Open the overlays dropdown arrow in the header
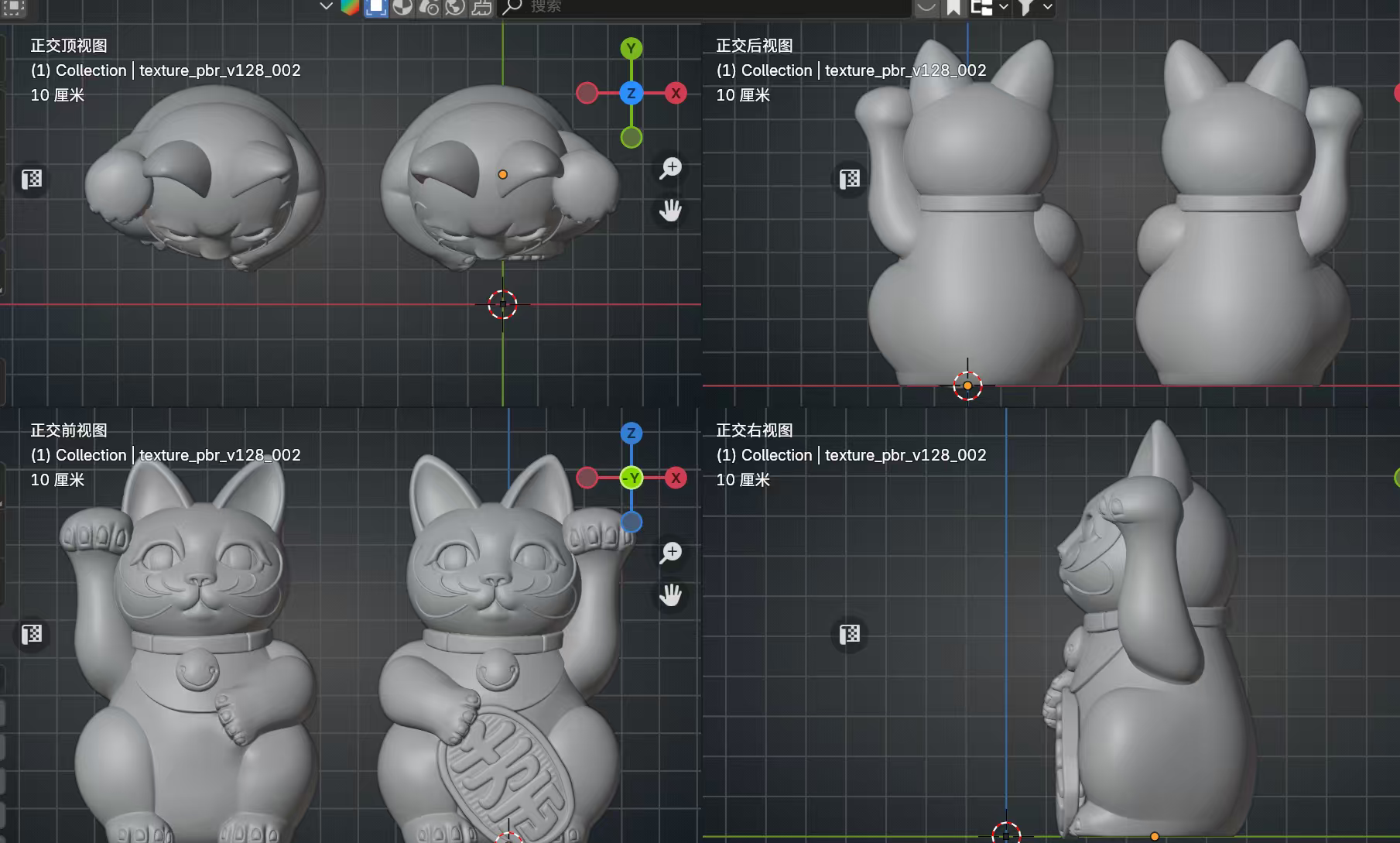Screen dimensions: 1400x843 1004,7
